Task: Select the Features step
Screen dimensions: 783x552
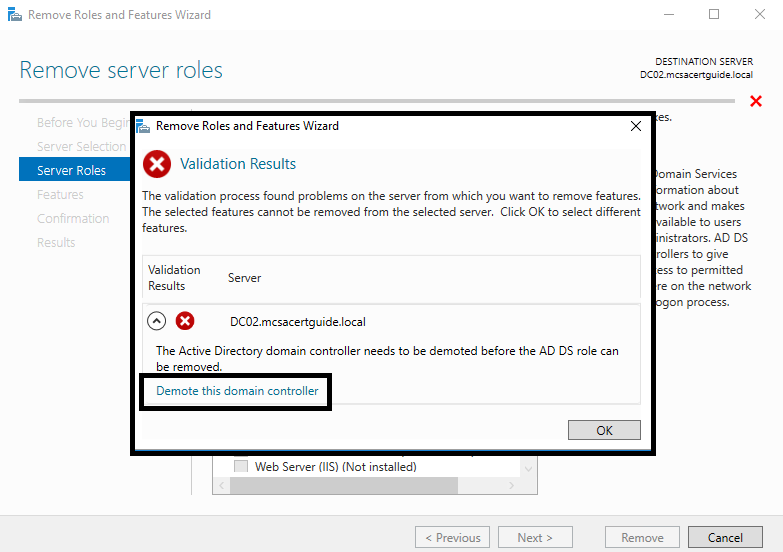Action: click(60, 194)
